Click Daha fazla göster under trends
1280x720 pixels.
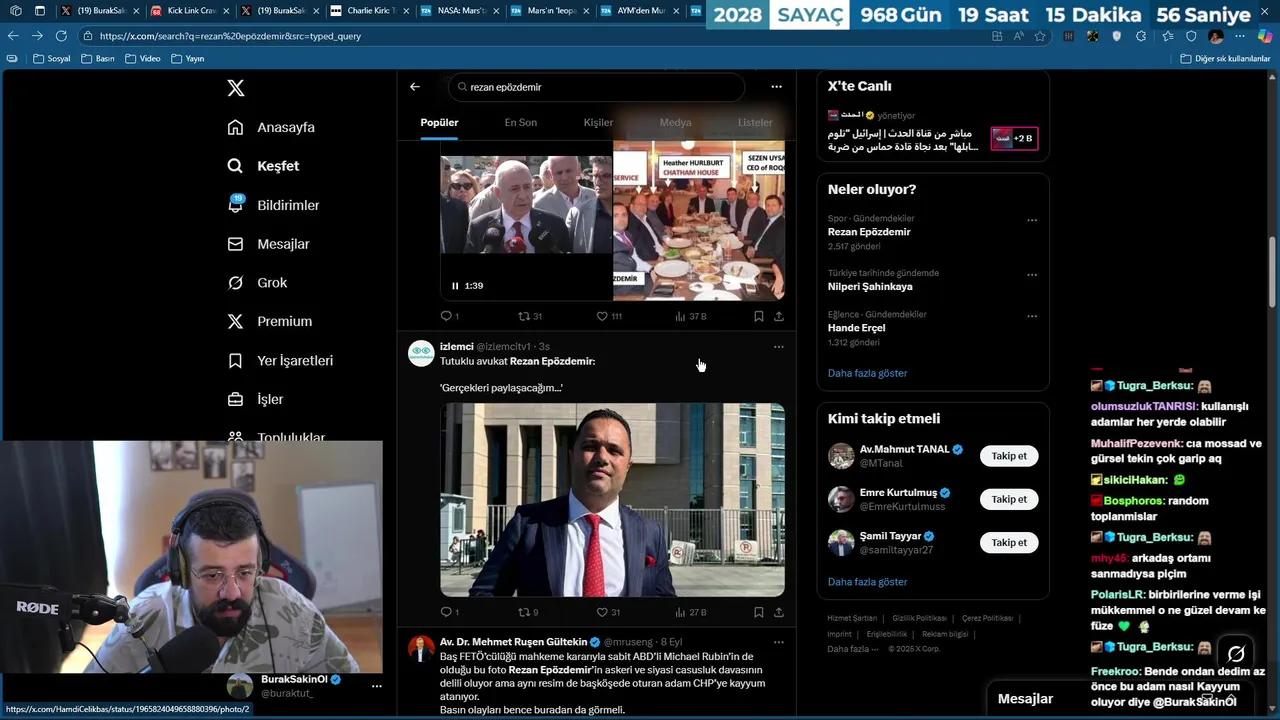click(x=867, y=373)
